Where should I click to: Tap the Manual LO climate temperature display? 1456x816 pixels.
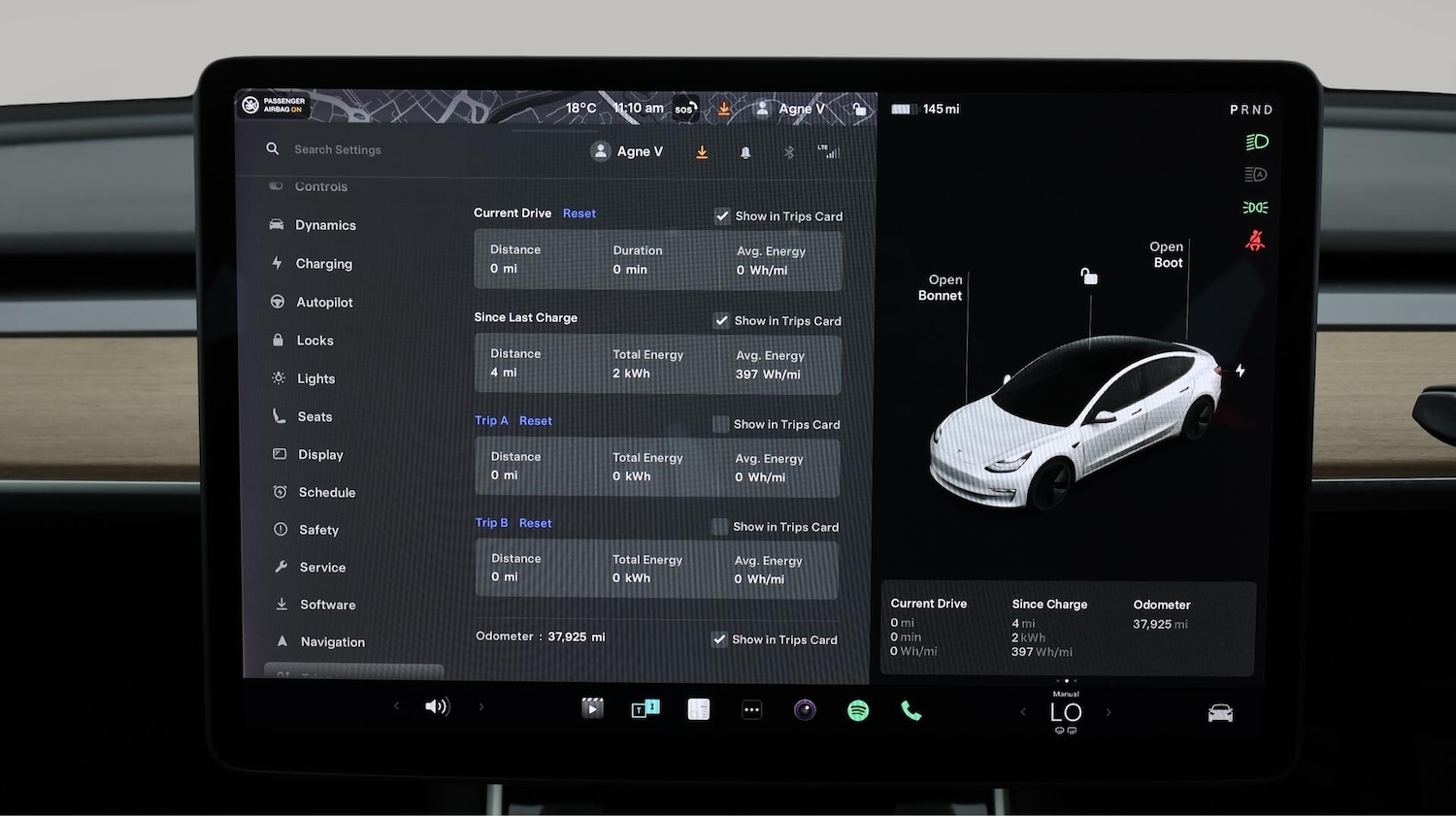tap(1066, 711)
